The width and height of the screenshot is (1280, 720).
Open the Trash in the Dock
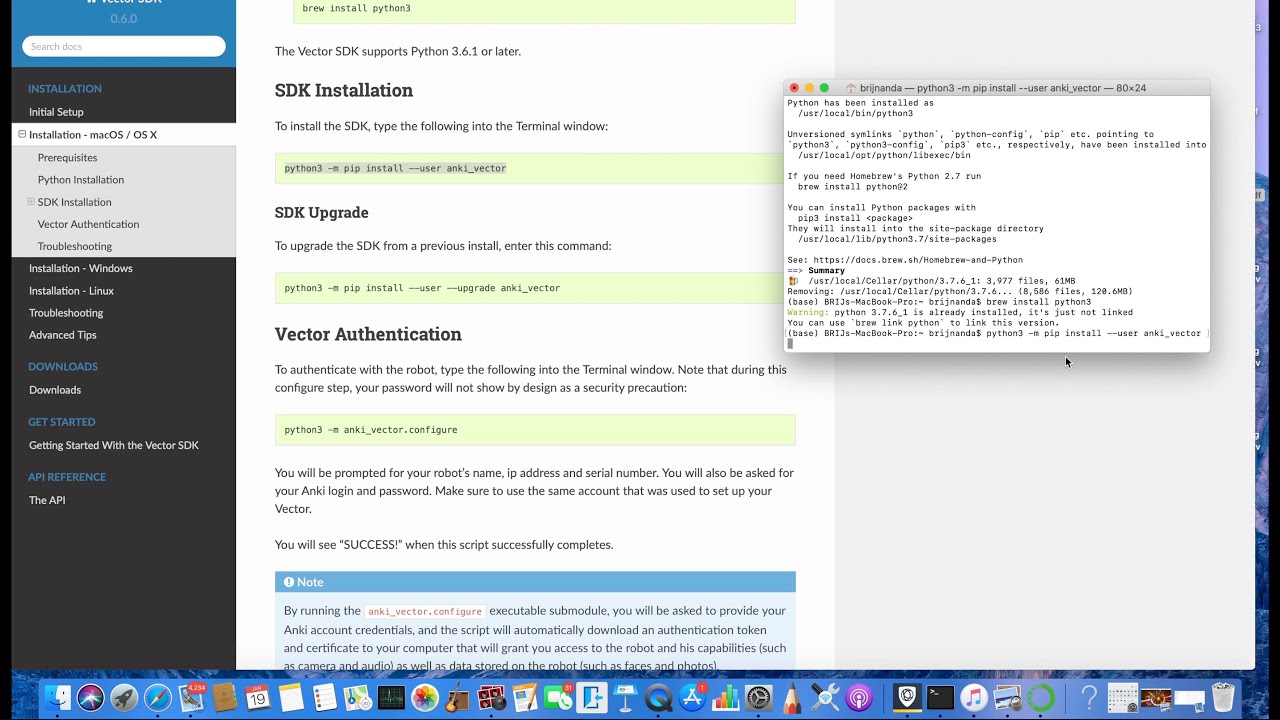coord(1223,697)
